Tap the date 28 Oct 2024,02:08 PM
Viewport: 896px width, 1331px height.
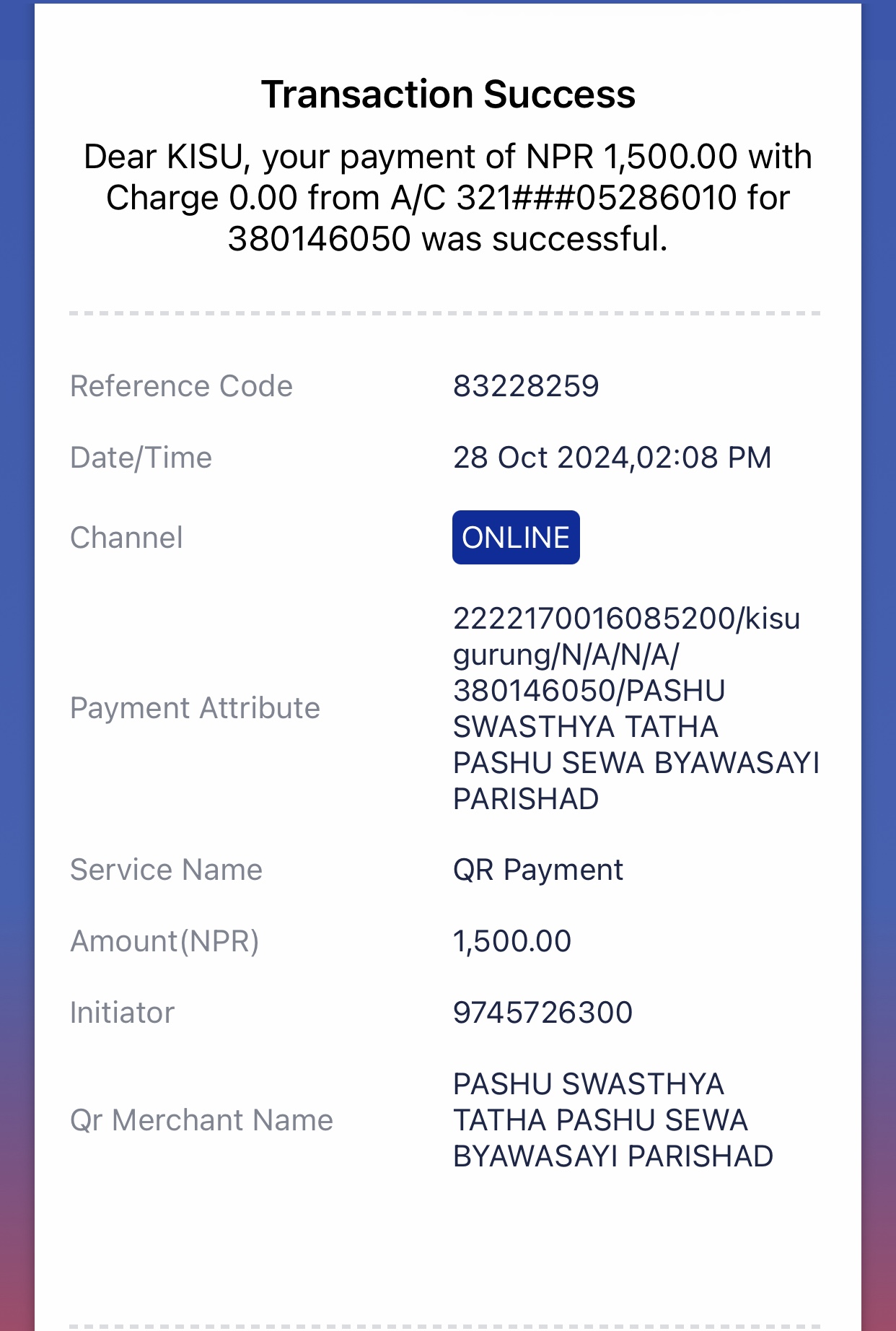pyautogui.click(x=612, y=458)
